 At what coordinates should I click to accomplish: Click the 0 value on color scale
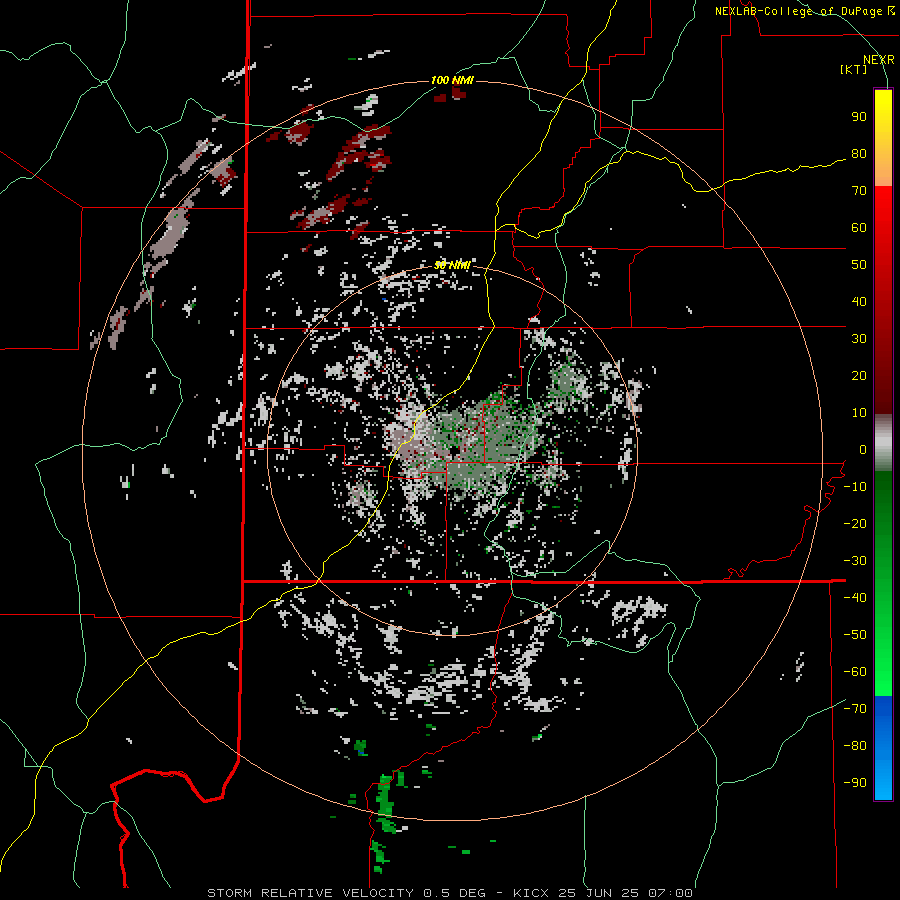863,449
